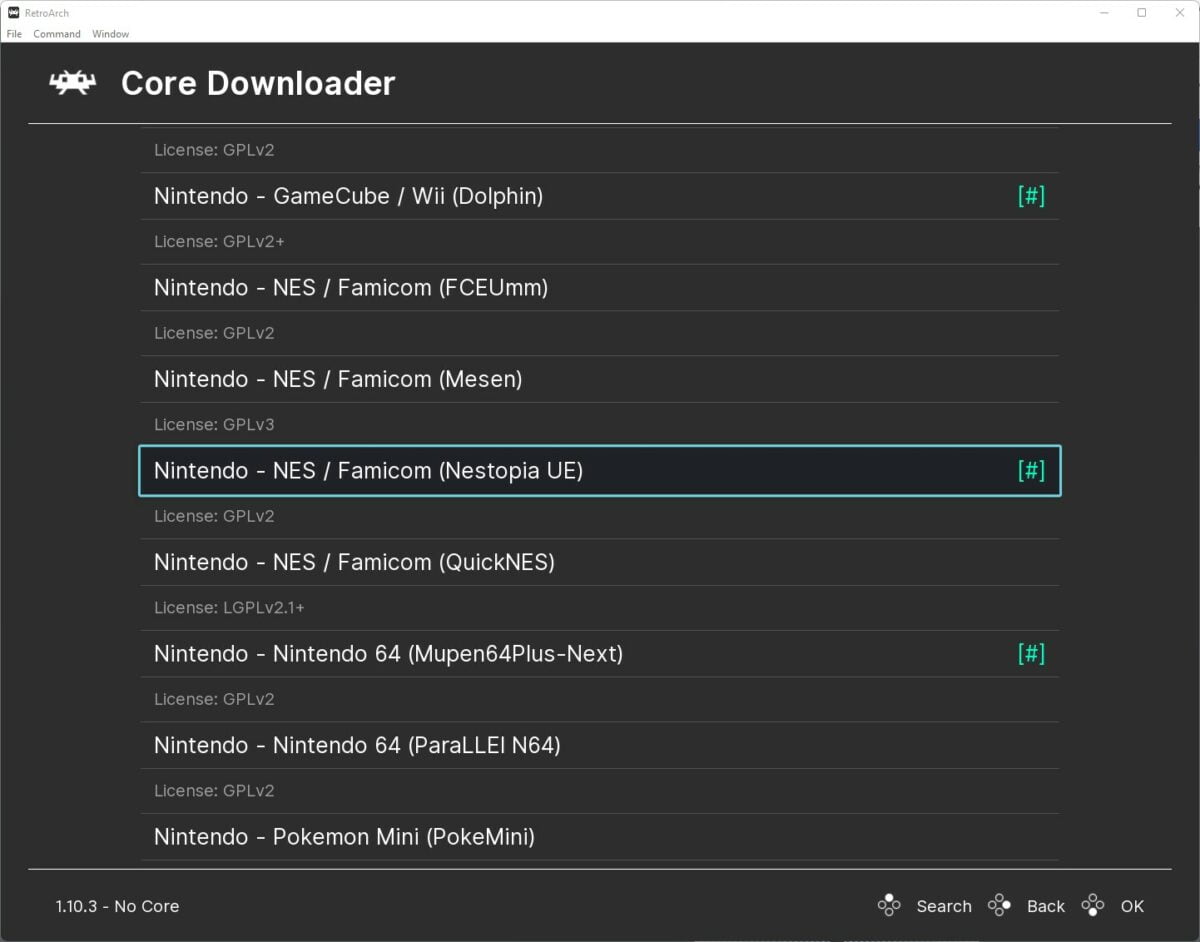This screenshot has height=942, width=1200.
Task: Click the [#] installed marker on Dolphin core
Action: click(x=1031, y=196)
